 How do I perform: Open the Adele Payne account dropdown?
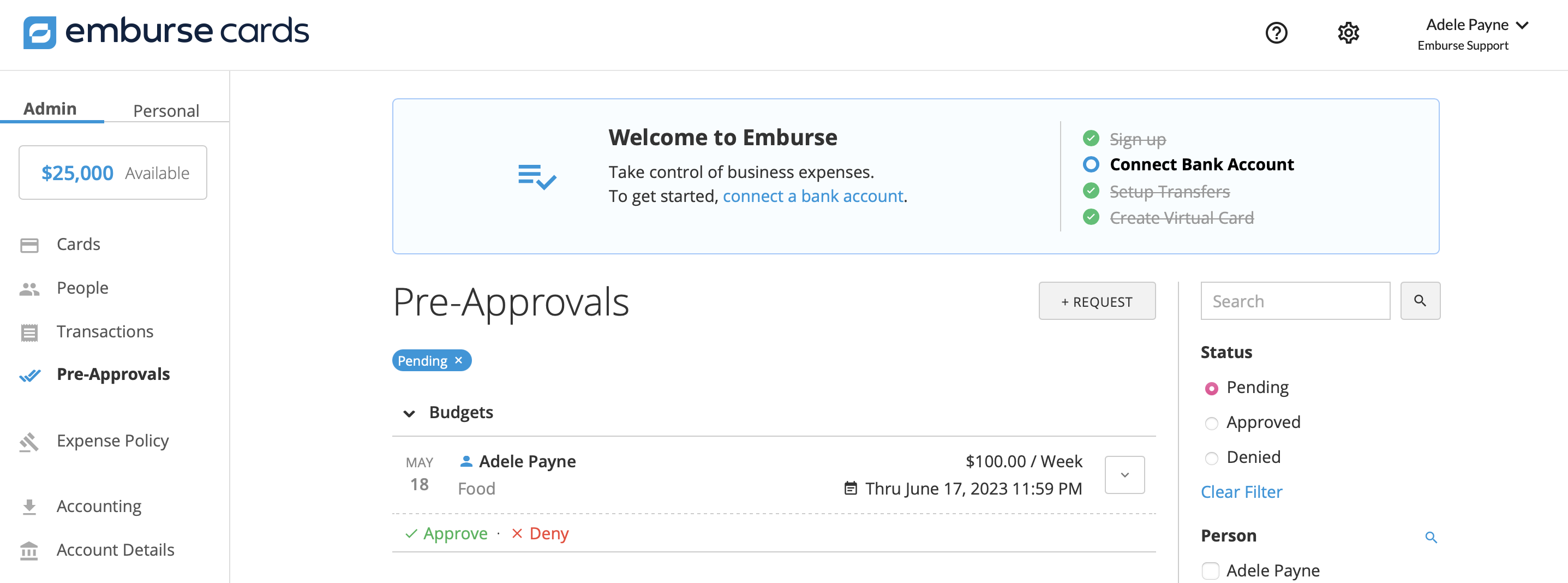point(1477,26)
